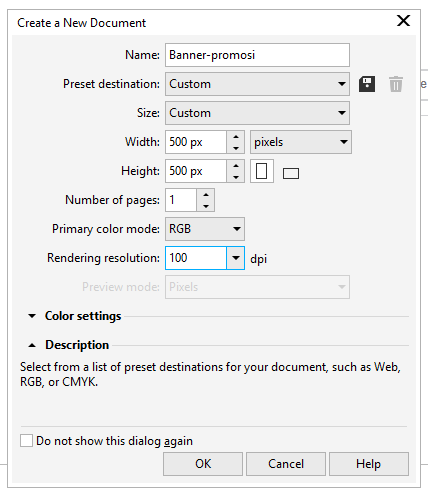Click the Create a New Document title
Screen dimensions: 428x494
82,23
